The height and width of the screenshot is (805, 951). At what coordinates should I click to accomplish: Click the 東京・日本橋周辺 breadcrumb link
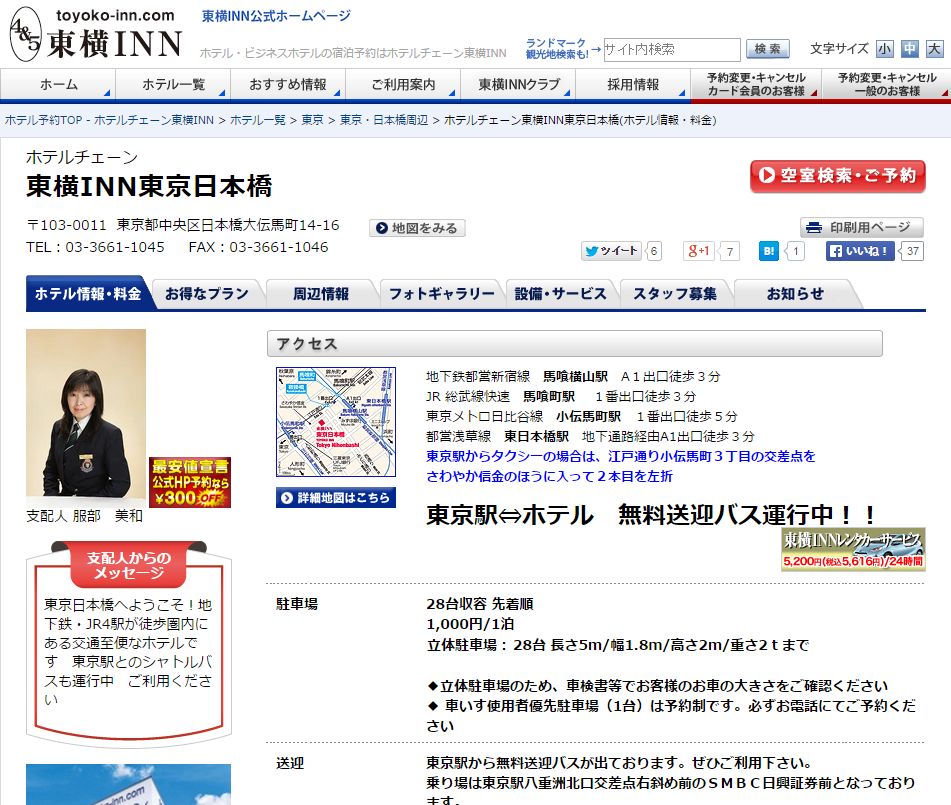click(384, 120)
